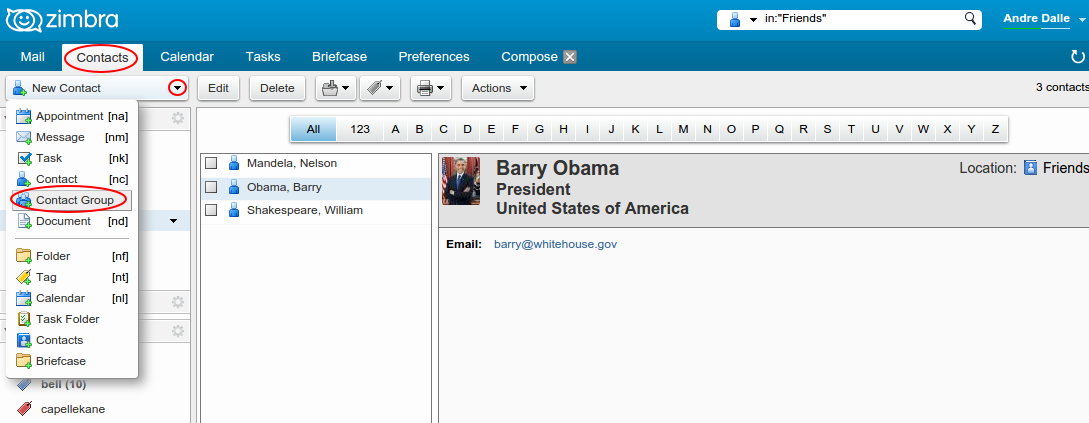Click the Delete button
Viewport: 1089px width, 423px height.
(x=277, y=88)
